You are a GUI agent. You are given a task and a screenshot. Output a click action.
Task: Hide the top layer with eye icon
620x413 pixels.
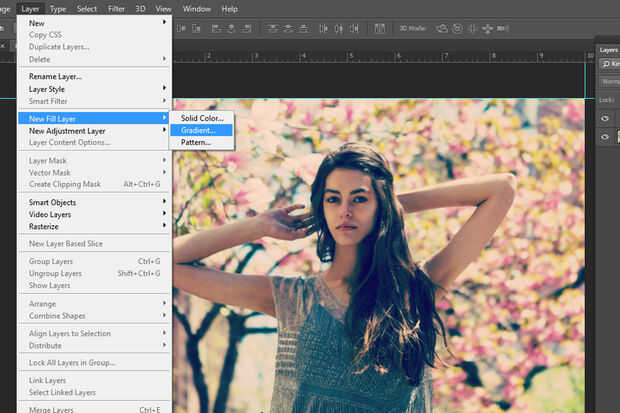pyautogui.click(x=605, y=116)
